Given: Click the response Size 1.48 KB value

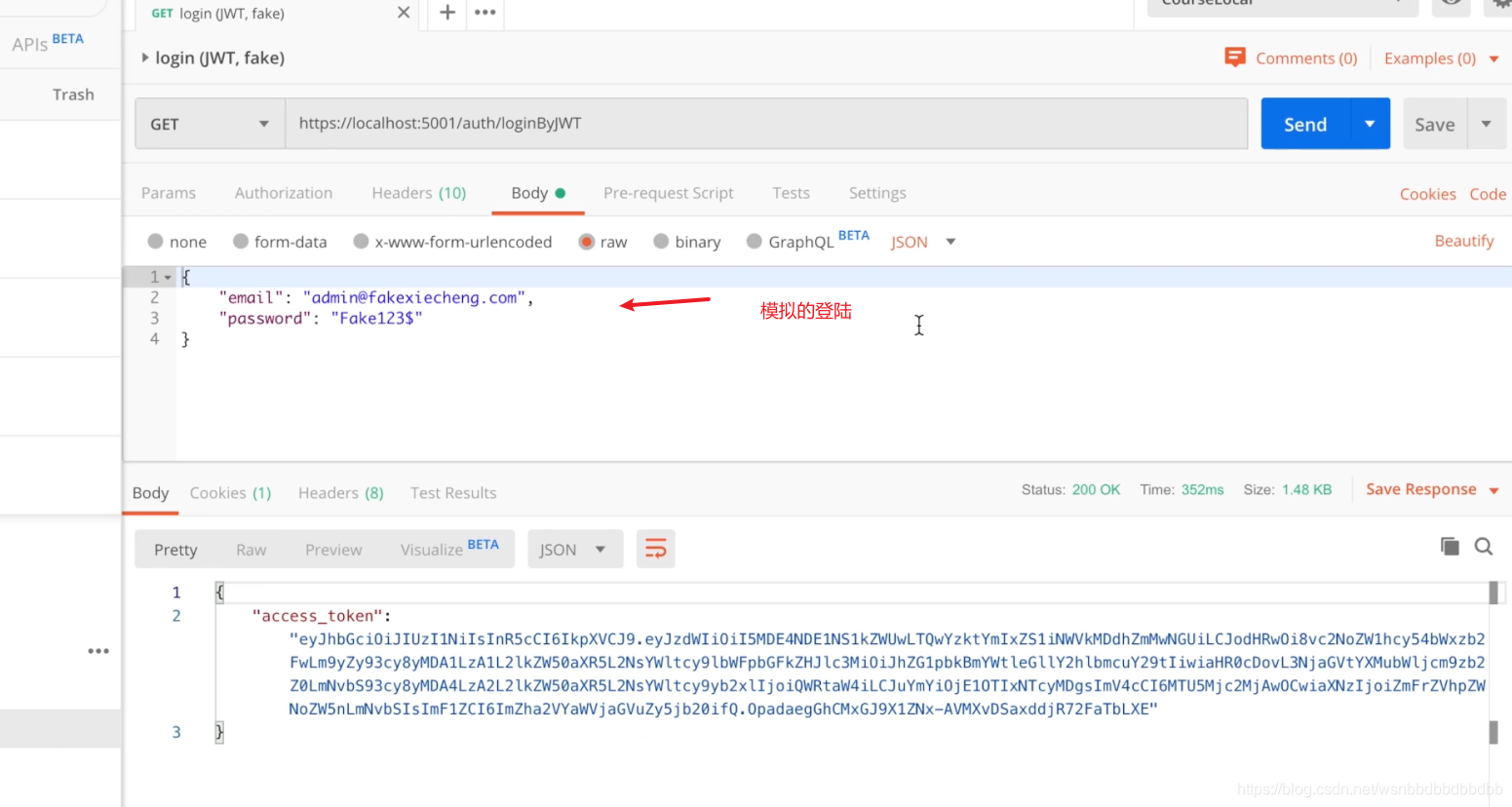Looking at the screenshot, I should pos(1307,490).
